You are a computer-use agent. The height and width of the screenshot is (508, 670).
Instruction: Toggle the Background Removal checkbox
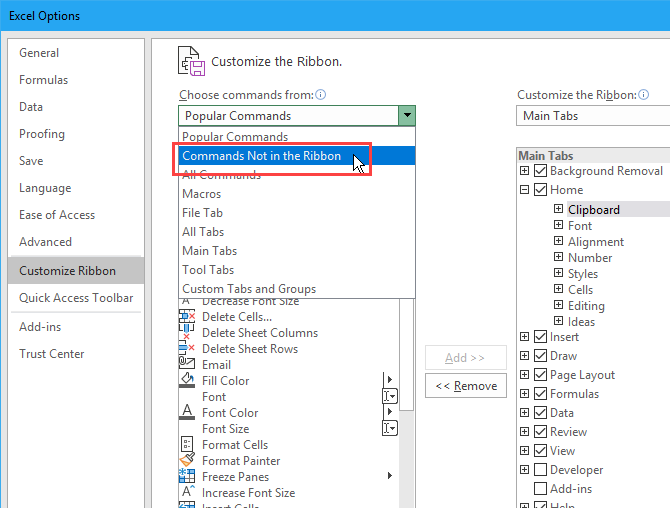540,172
